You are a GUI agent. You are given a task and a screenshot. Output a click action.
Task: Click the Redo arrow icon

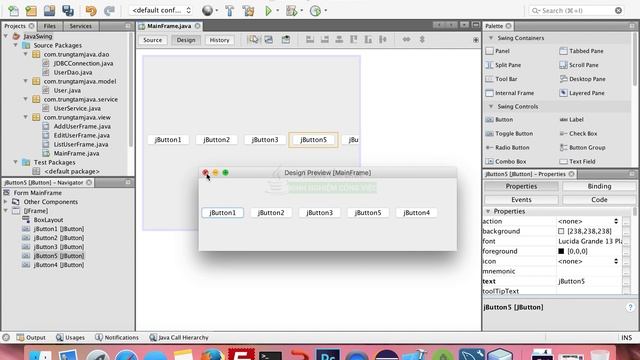(x=109, y=11)
